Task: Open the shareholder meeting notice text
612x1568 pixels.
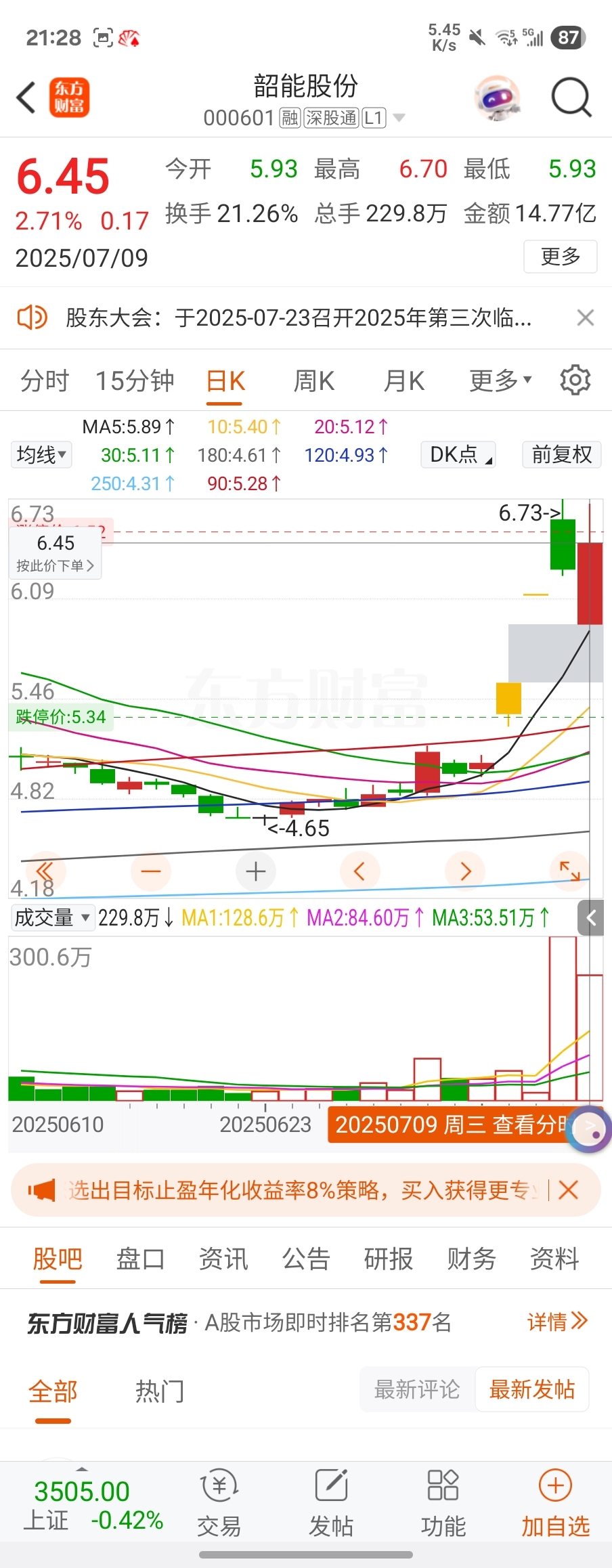Action: point(299,317)
